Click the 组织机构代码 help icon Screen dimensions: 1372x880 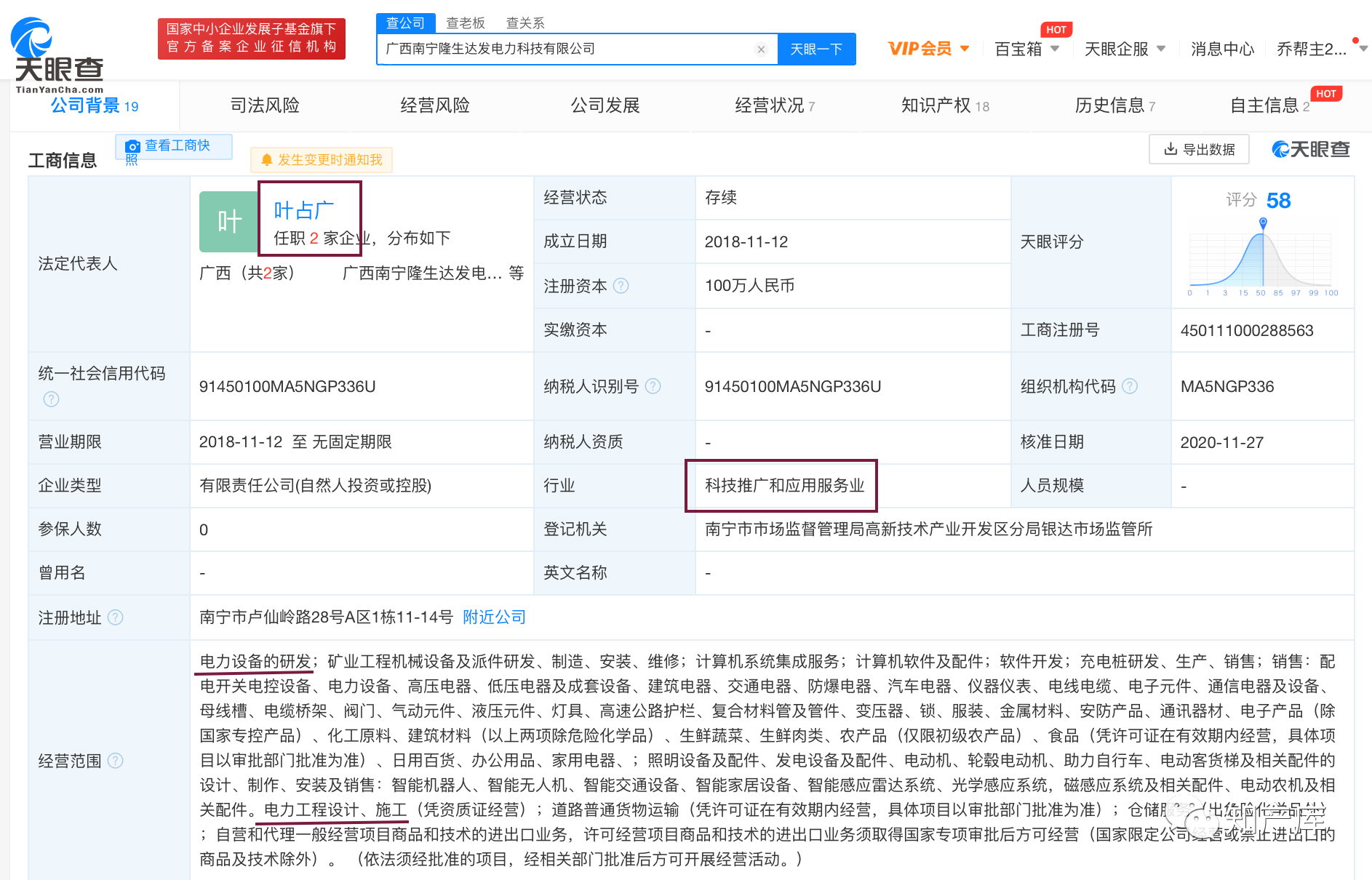(x=1130, y=386)
